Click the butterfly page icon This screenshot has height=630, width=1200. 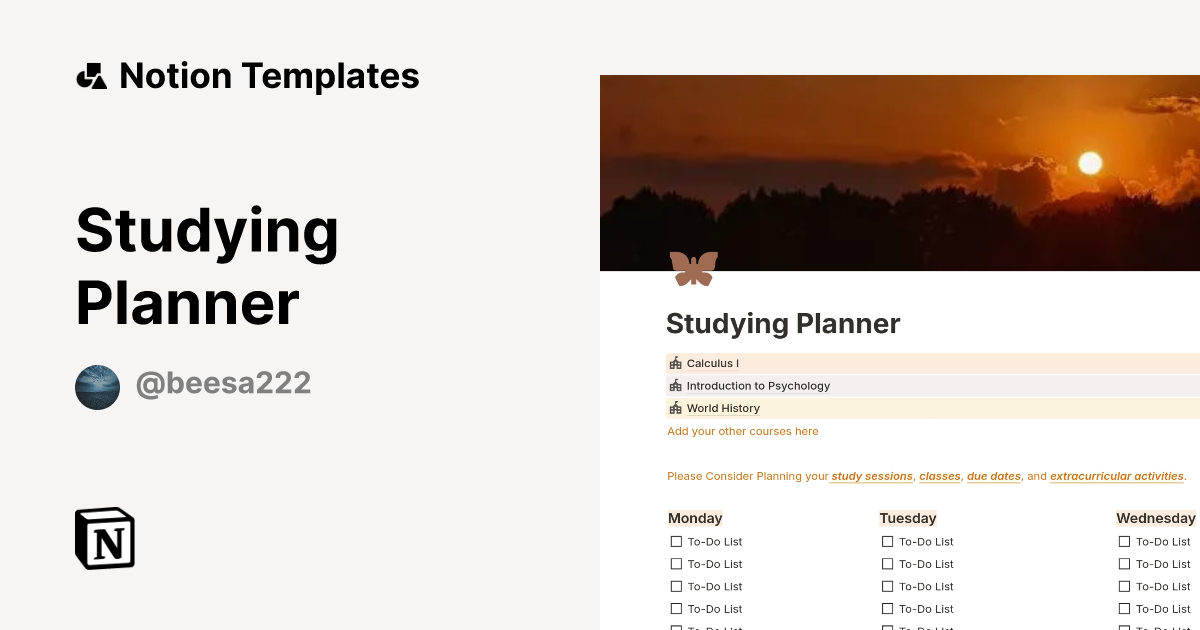click(x=693, y=268)
